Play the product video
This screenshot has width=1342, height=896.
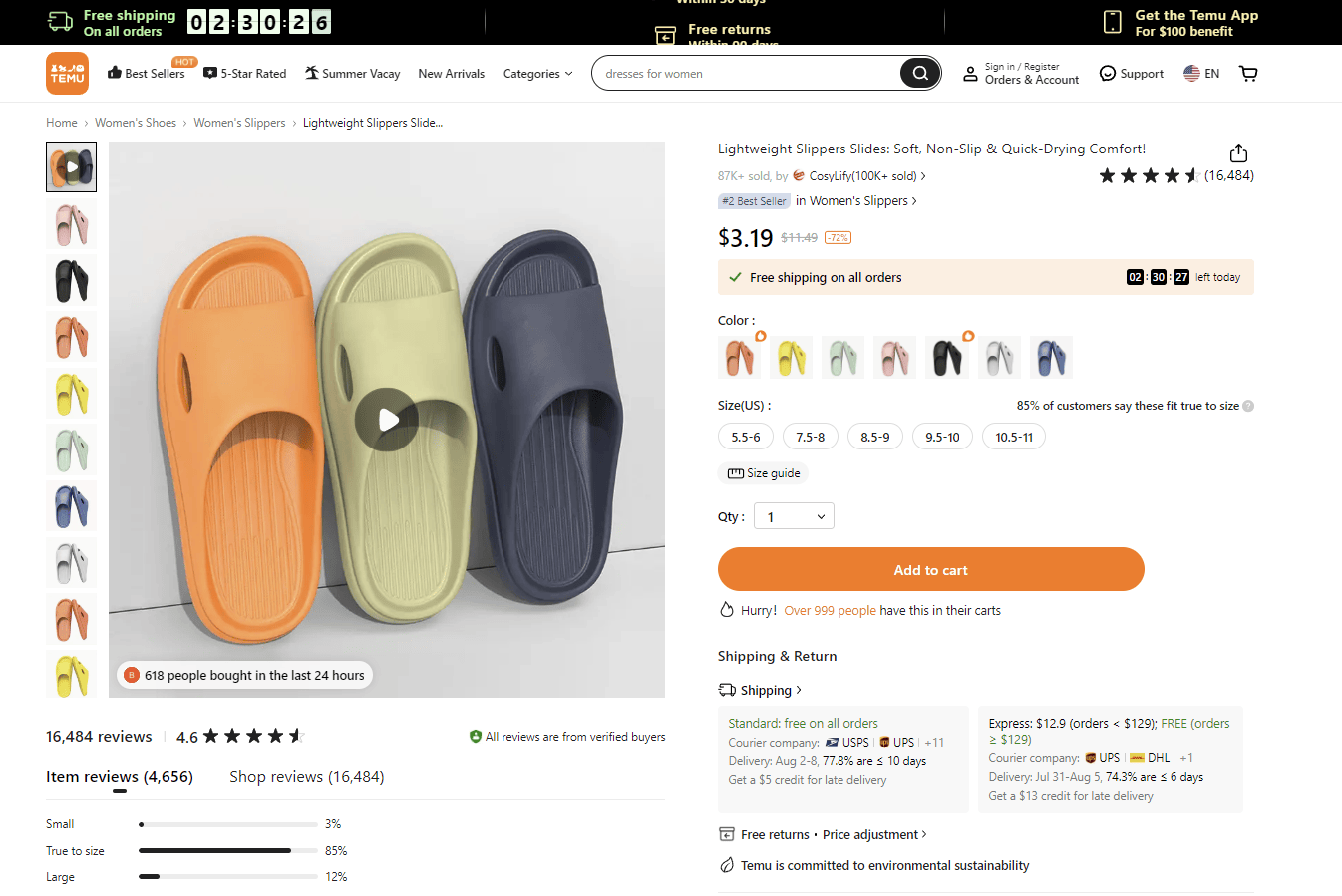pos(387,420)
